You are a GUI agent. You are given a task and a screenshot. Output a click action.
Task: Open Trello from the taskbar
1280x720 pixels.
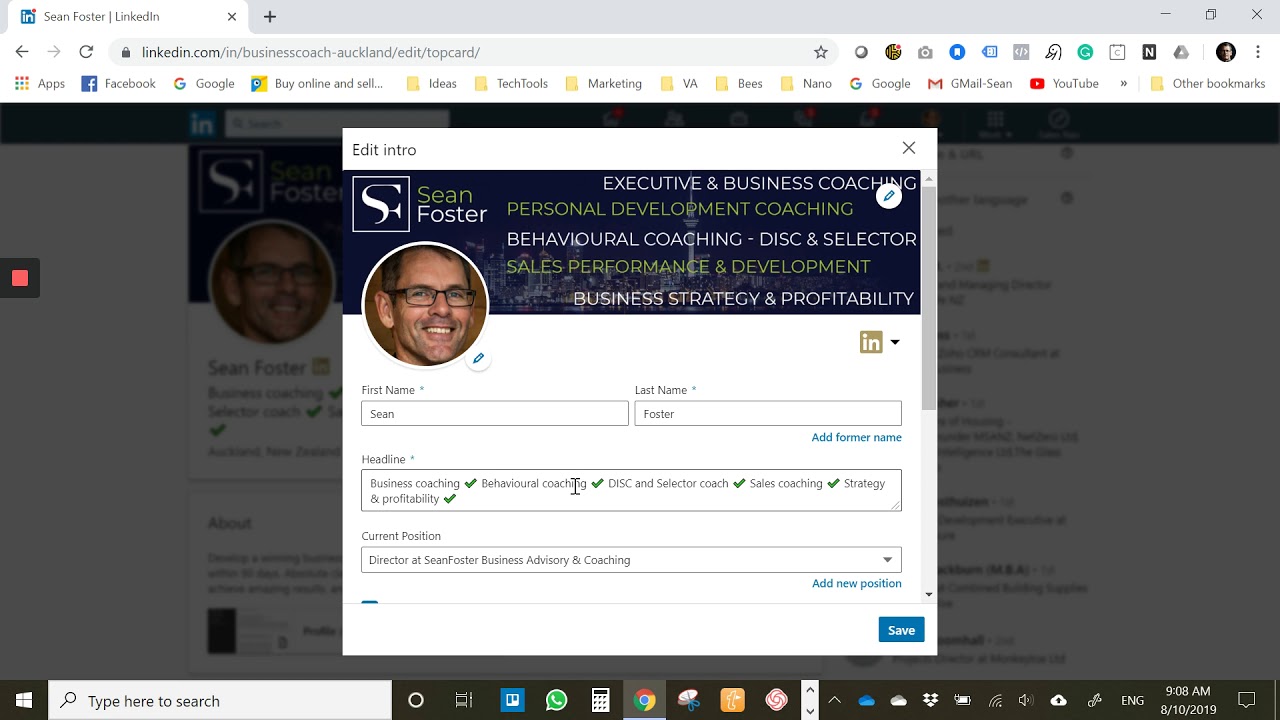[512, 700]
